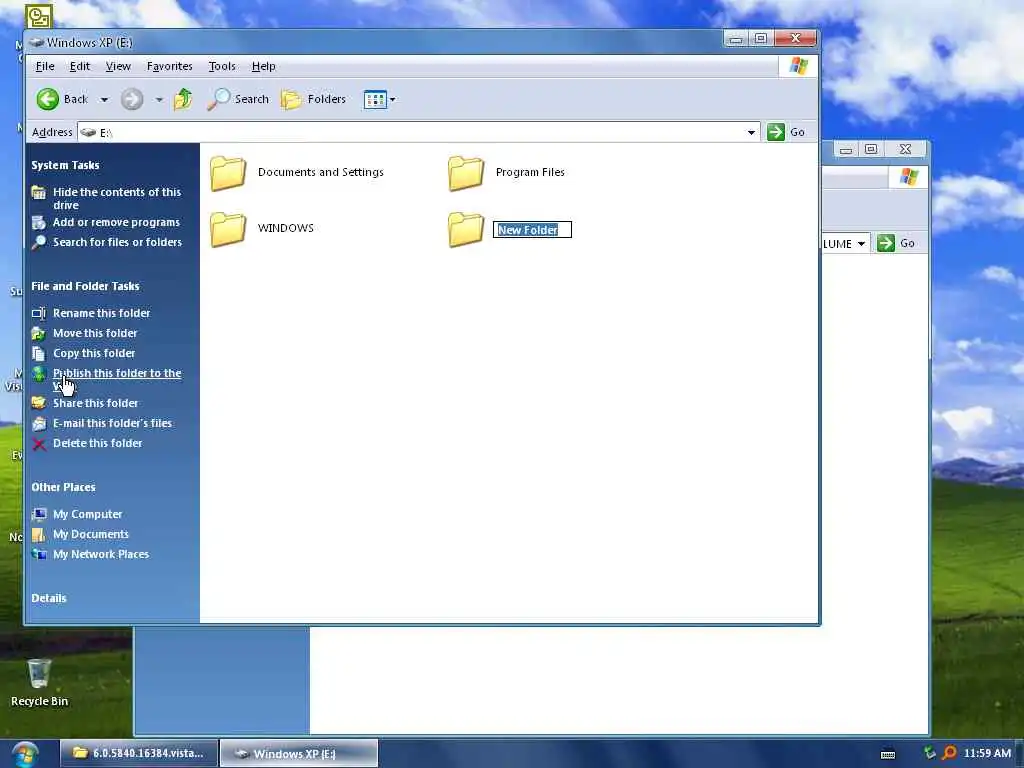Viewport: 1024px width, 768px height.
Task: Click Hide the contents of this drive
Action: click(x=117, y=198)
